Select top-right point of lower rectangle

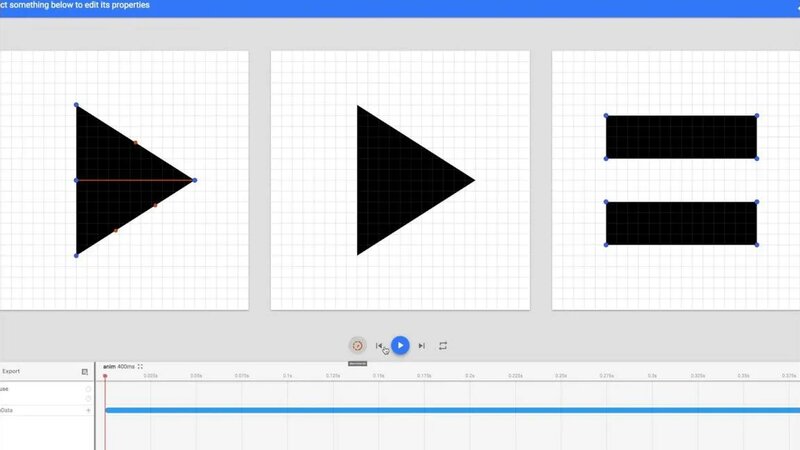[757, 202]
